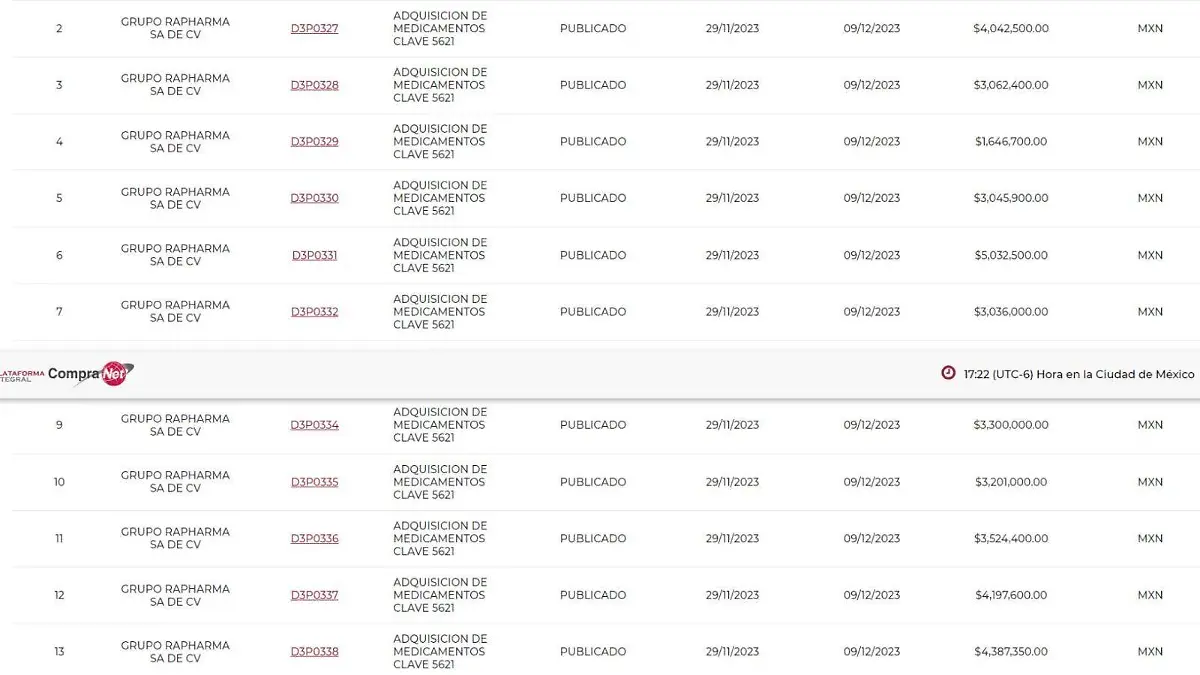Viewport: 1200px width, 675px height.
Task: Open contract link D3P0327
Action: pyautogui.click(x=314, y=29)
